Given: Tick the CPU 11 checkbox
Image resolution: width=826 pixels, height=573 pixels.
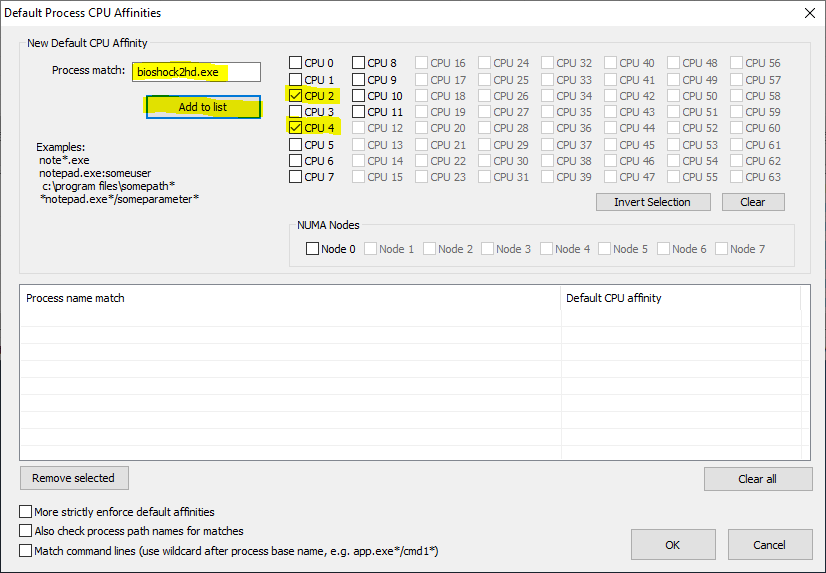Looking at the screenshot, I should pyautogui.click(x=359, y=112).
